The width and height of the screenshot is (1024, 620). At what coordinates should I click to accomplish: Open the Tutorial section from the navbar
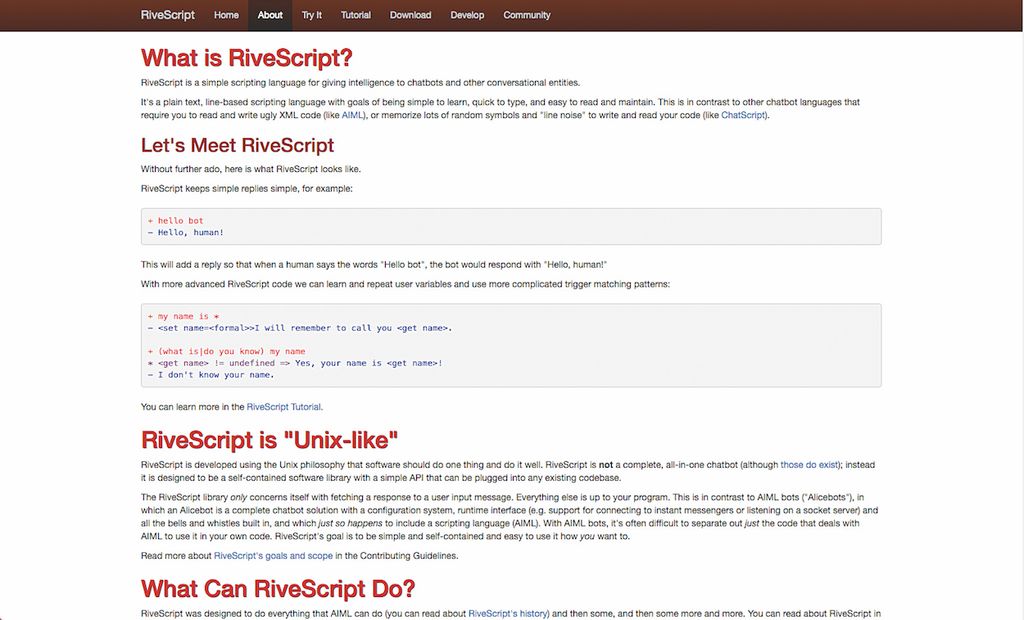tap(355, 15)
